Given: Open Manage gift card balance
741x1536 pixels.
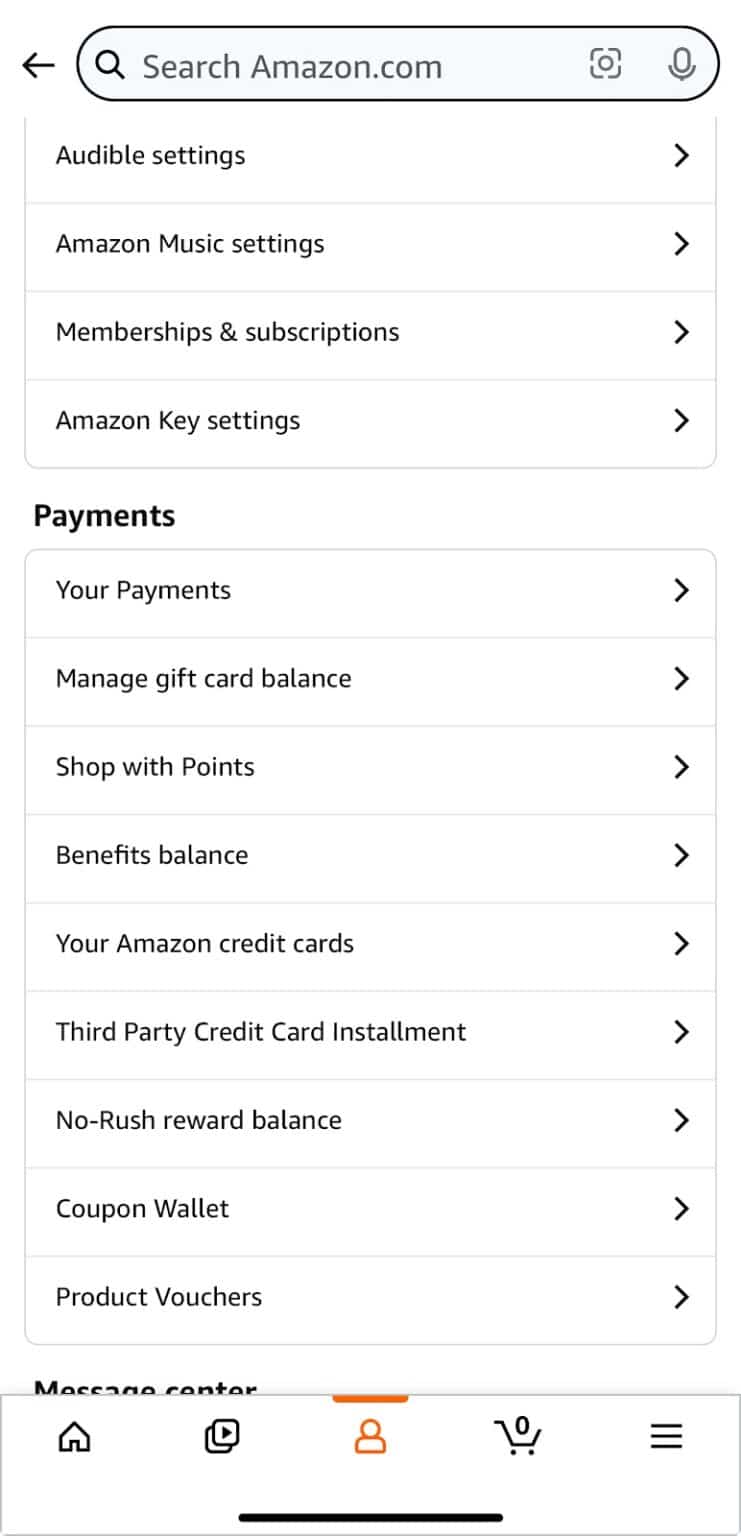Looking at the screenshot, I should [370, 678].
